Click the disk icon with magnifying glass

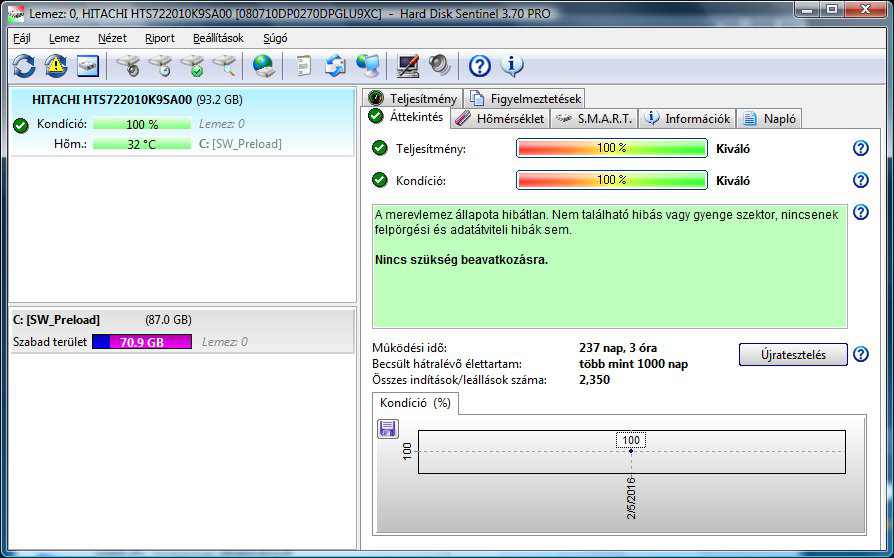point(225,66)
